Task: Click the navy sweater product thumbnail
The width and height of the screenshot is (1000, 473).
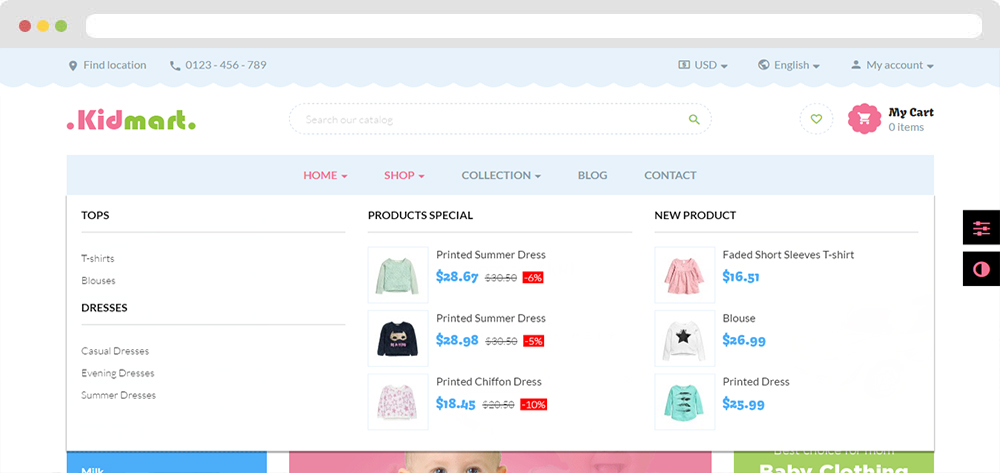Action: coord(398,338)
